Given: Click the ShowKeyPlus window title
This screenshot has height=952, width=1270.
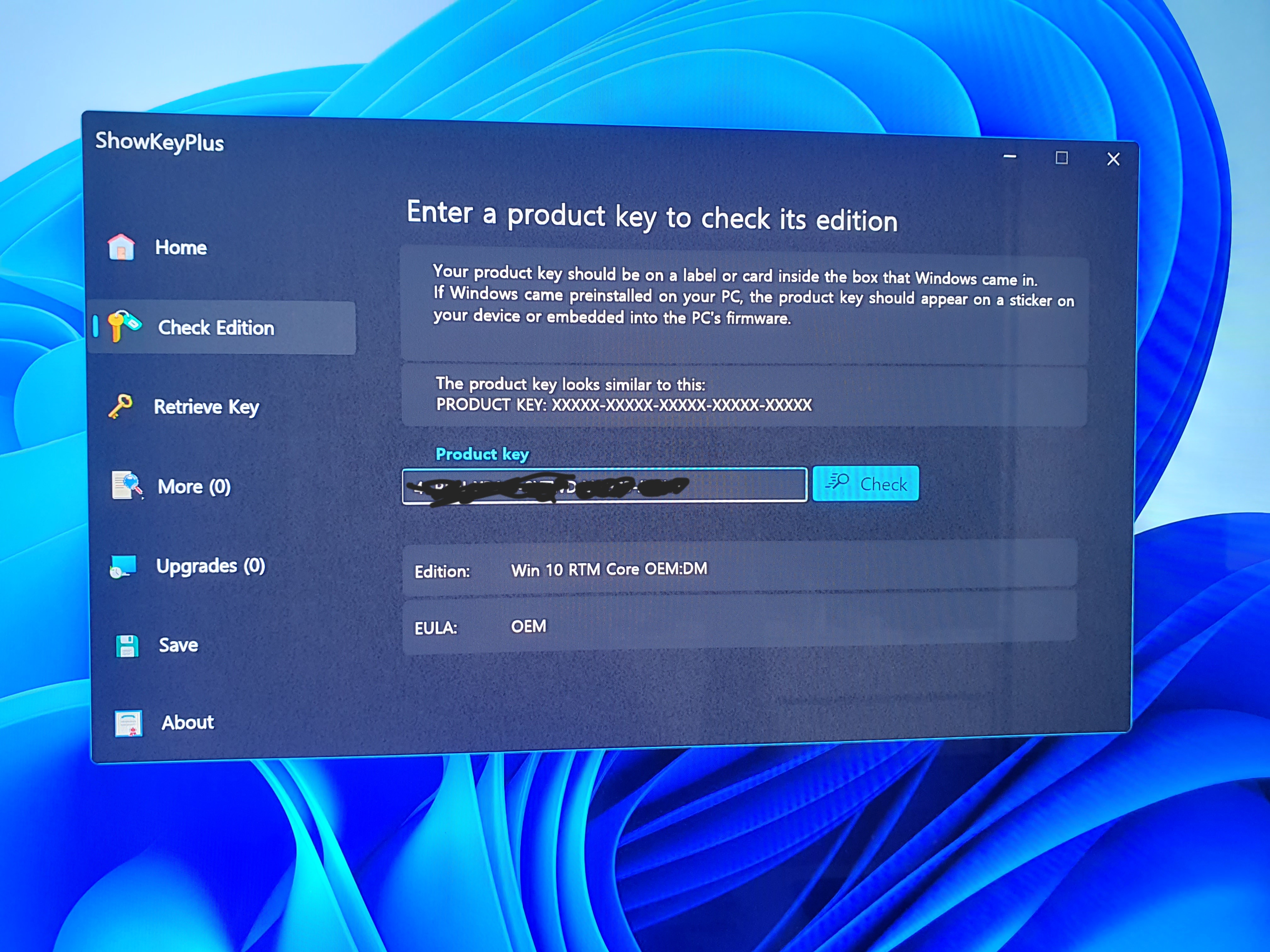Looking at the screenshot, I should click(x=160, y=142).
